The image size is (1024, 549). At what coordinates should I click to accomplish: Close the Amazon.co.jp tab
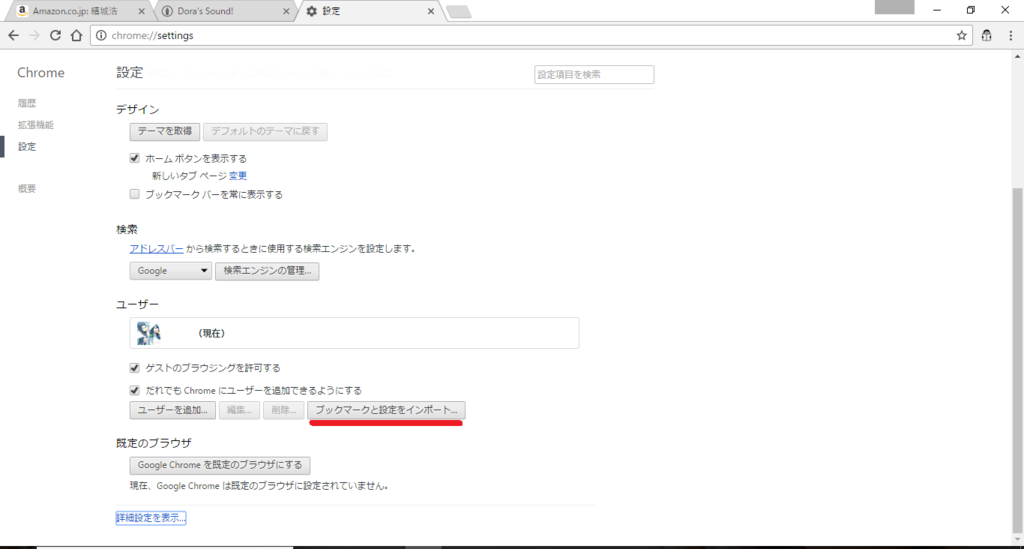point(142,11)
